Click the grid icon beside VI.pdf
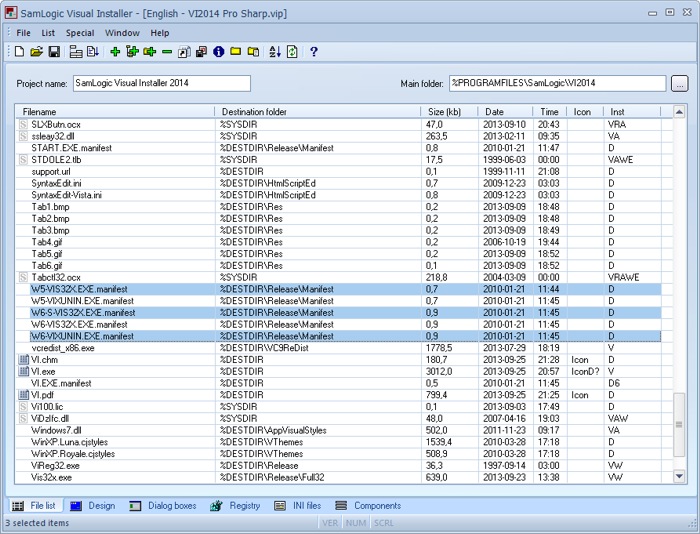This screenshot has height=534, width=700. point(23,395)
